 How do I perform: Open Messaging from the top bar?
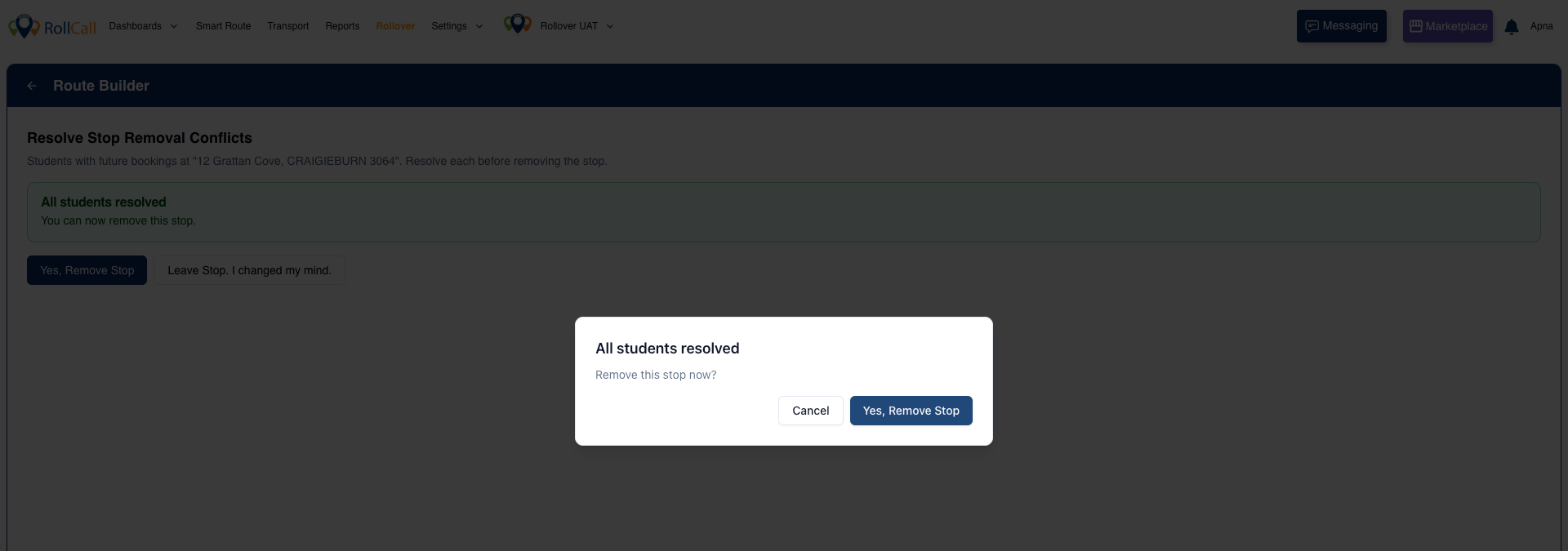click(1341, 26)
